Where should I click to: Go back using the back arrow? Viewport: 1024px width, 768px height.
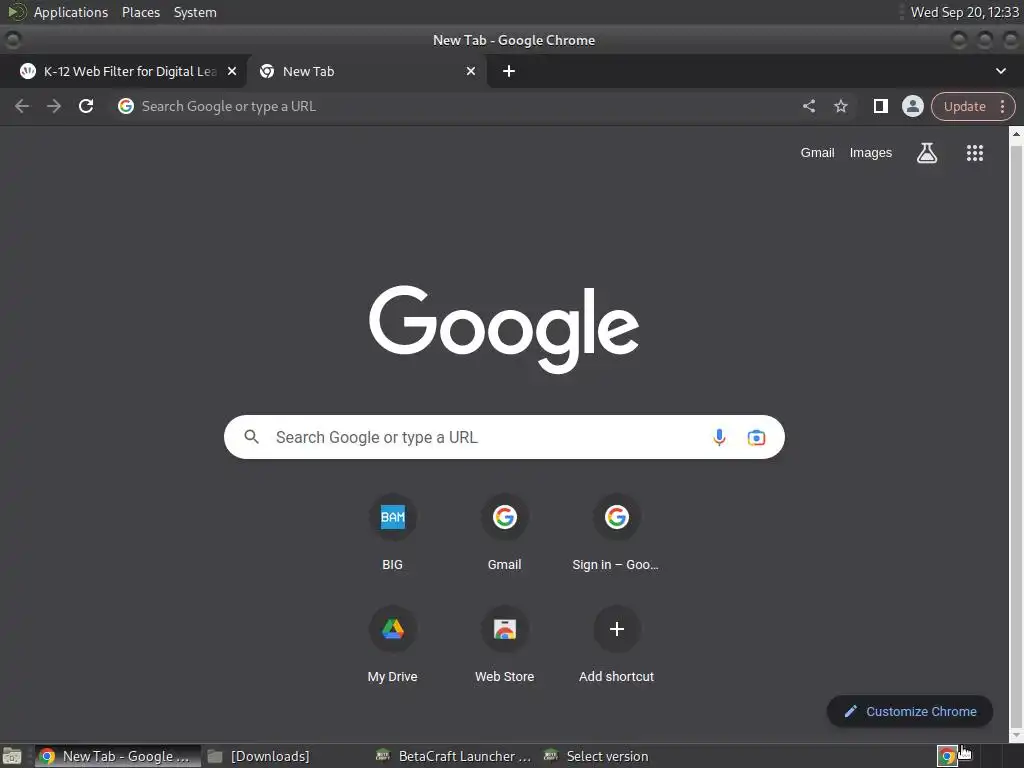(x=22, y=106)
